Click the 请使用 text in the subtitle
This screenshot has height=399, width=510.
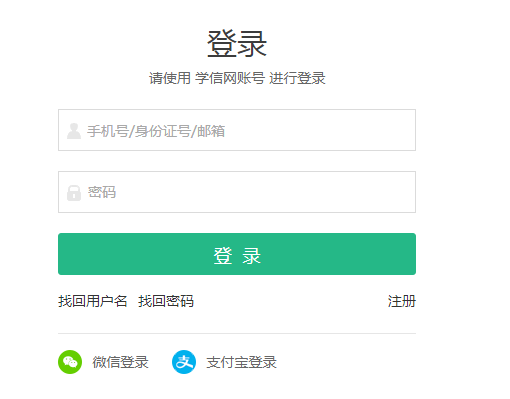pos(170,78)
